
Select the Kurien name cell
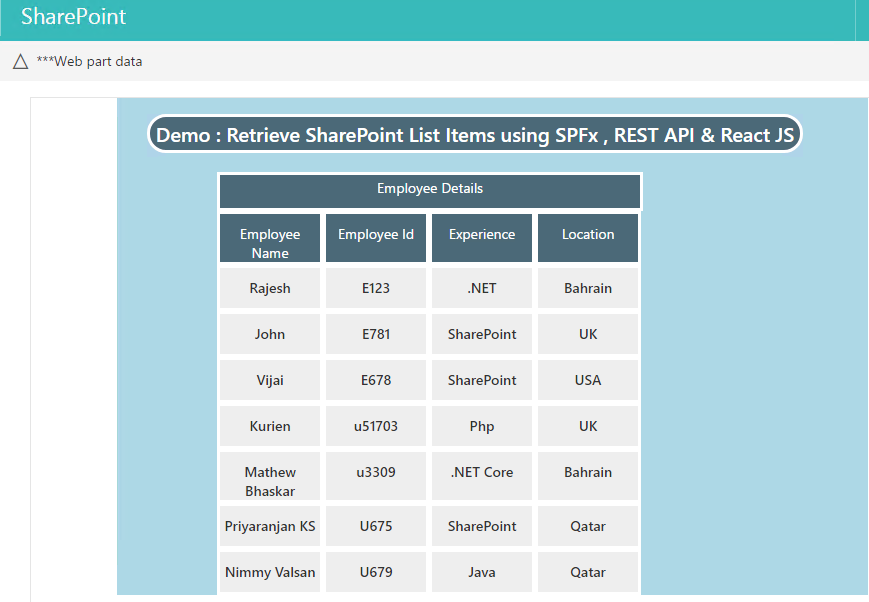point(270,427)
